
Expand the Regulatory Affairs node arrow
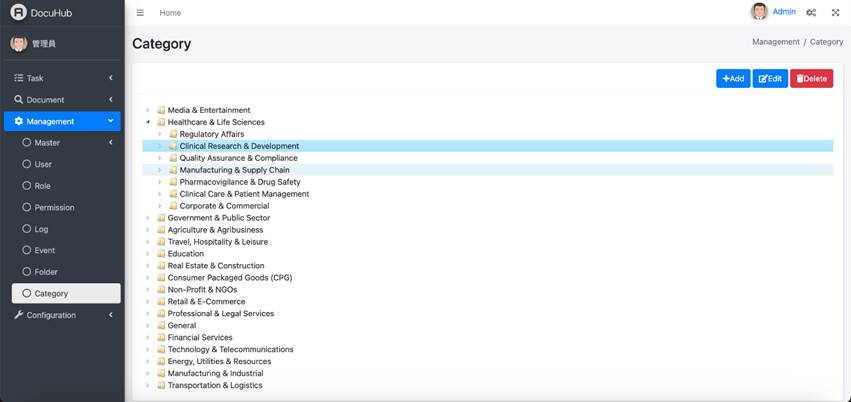pos(160,134)
